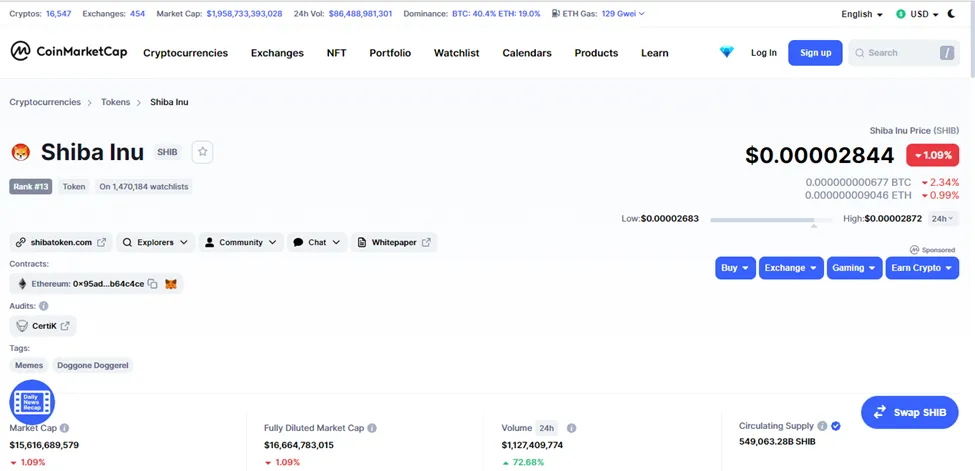Screen dimensions: 975x471
Task: Expand the Chat dropdown
Action: coord(317,243)
